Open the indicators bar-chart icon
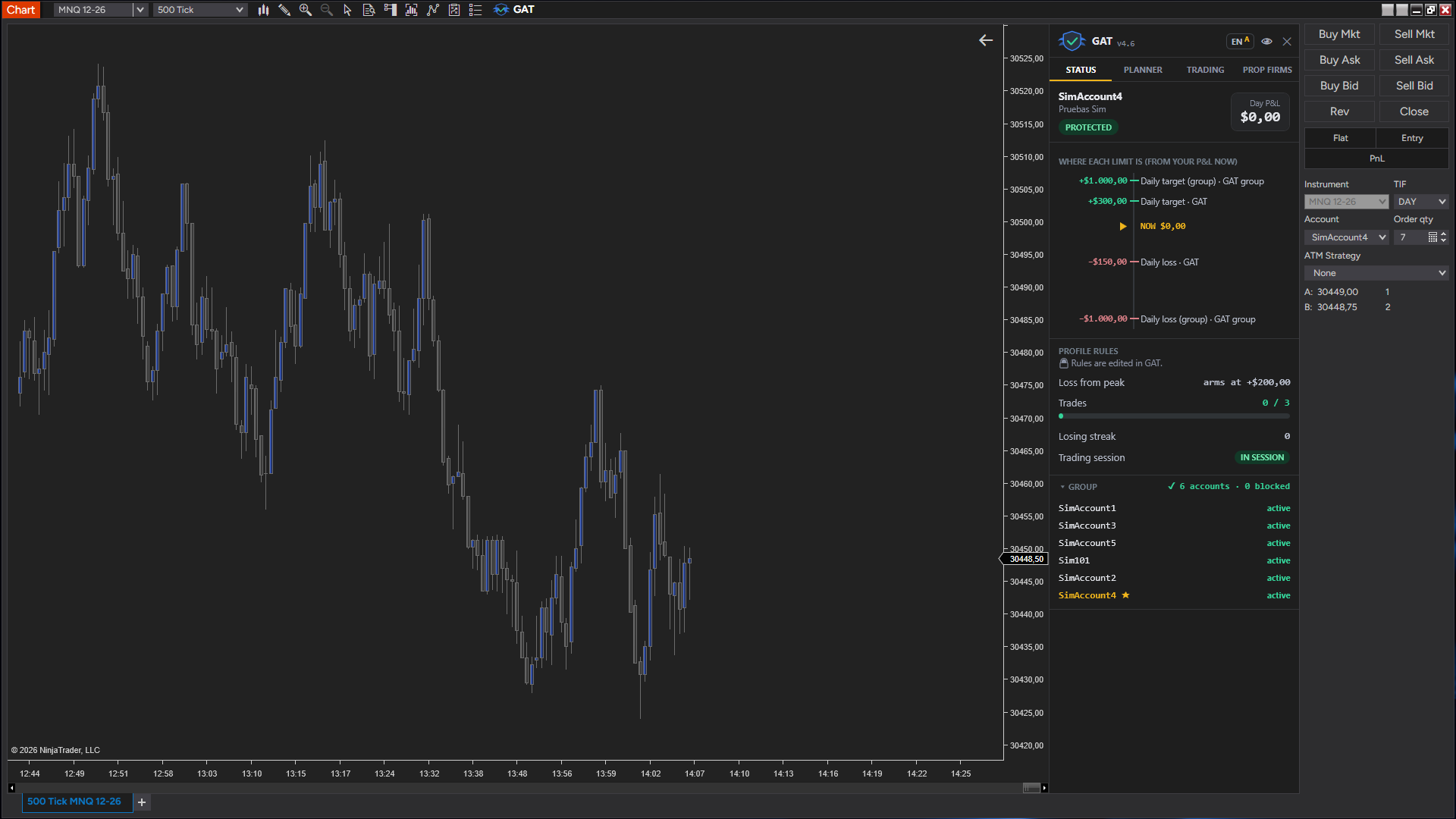This screenshot has height=819, width=1456. (411, 10)
